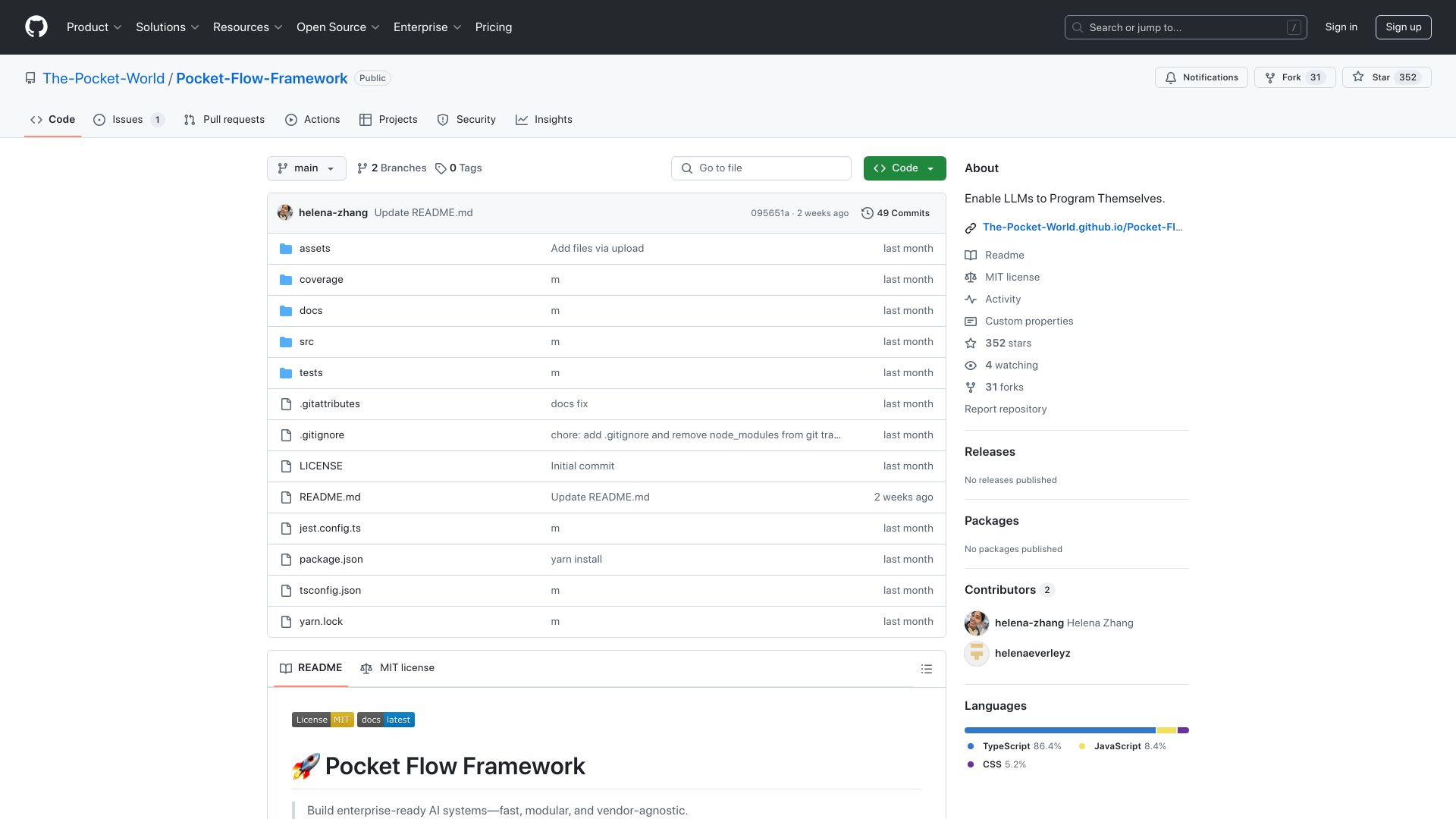Expand the main branch selector dropdown
The height and width of the screenshot is (819, 1456).
pos(306,168)
